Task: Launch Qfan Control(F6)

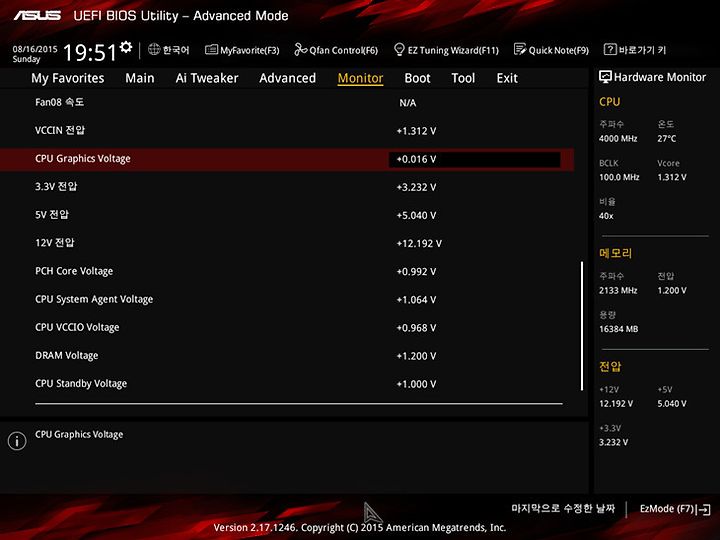Action: click(336, 50)
